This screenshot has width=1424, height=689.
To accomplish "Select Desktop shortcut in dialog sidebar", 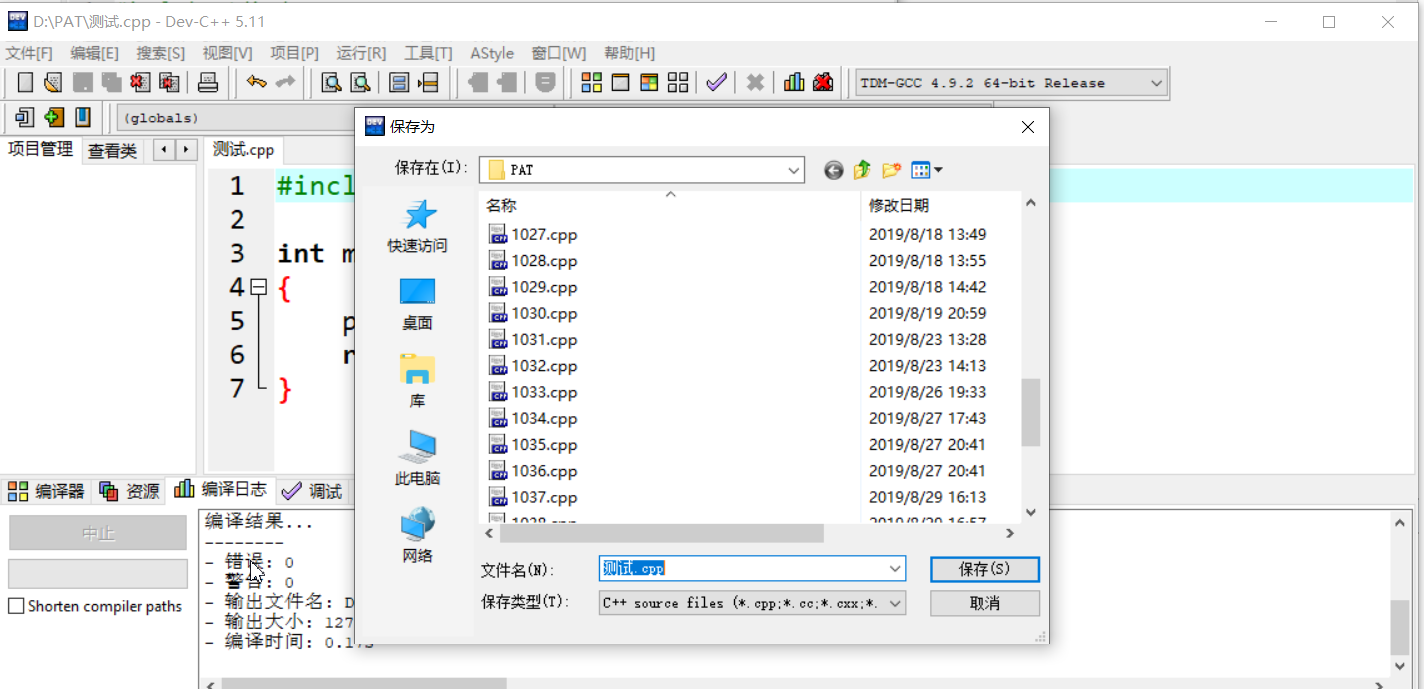I will [x=418, y=304].
